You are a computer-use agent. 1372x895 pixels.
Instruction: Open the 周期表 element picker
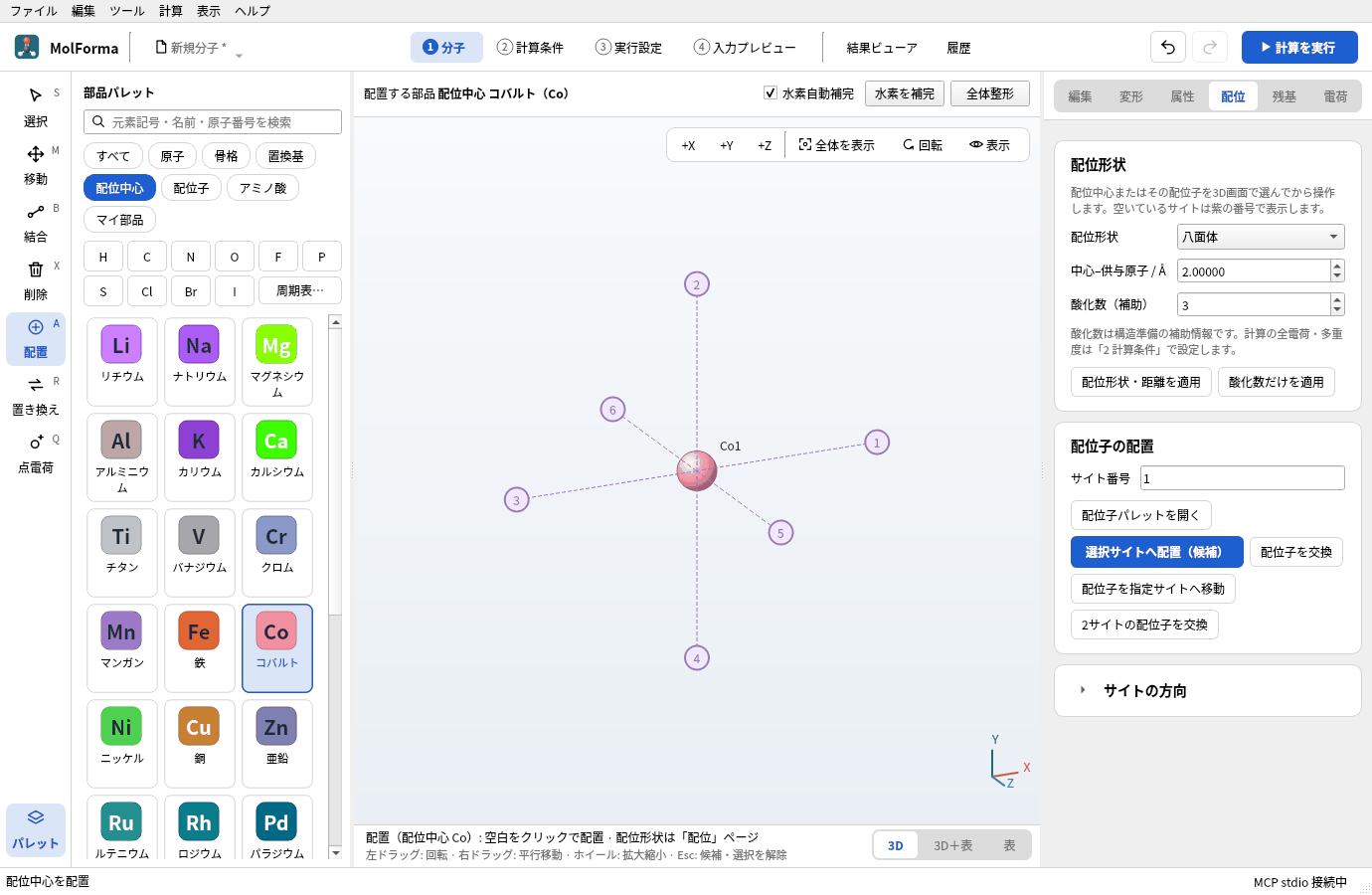click(x=300, y=290)
